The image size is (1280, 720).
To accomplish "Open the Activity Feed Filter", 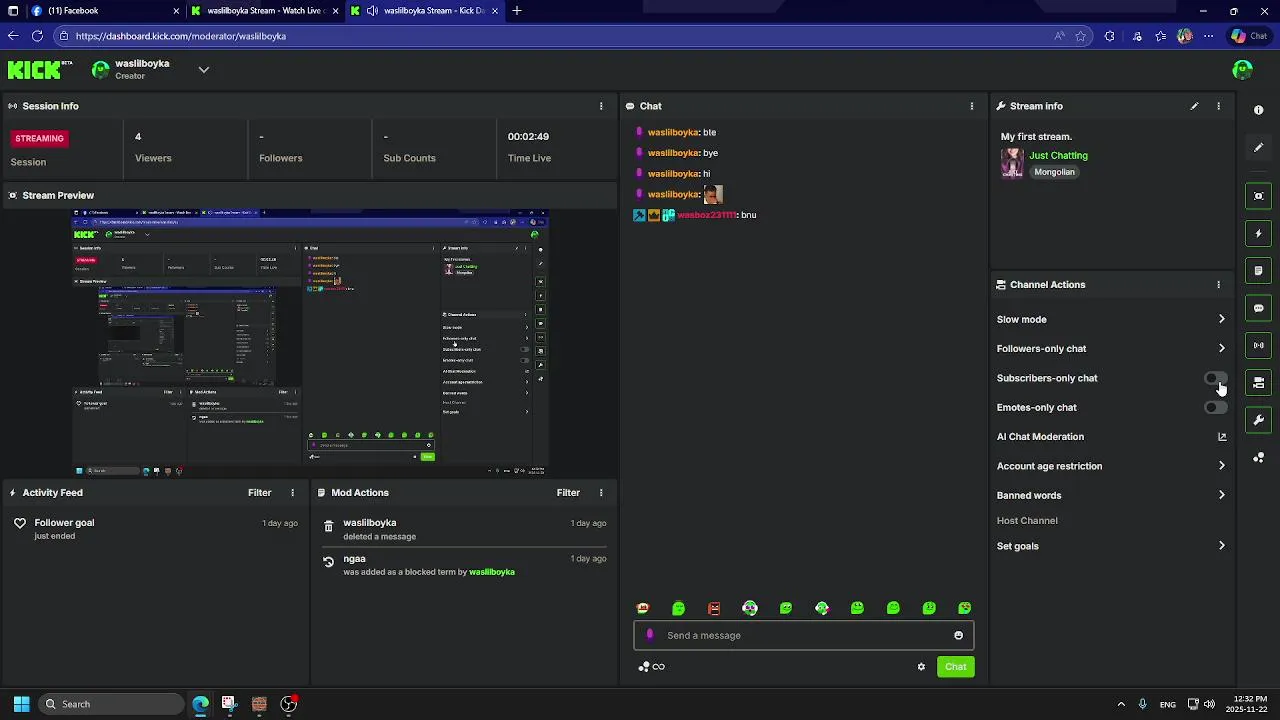I will 260,493.
